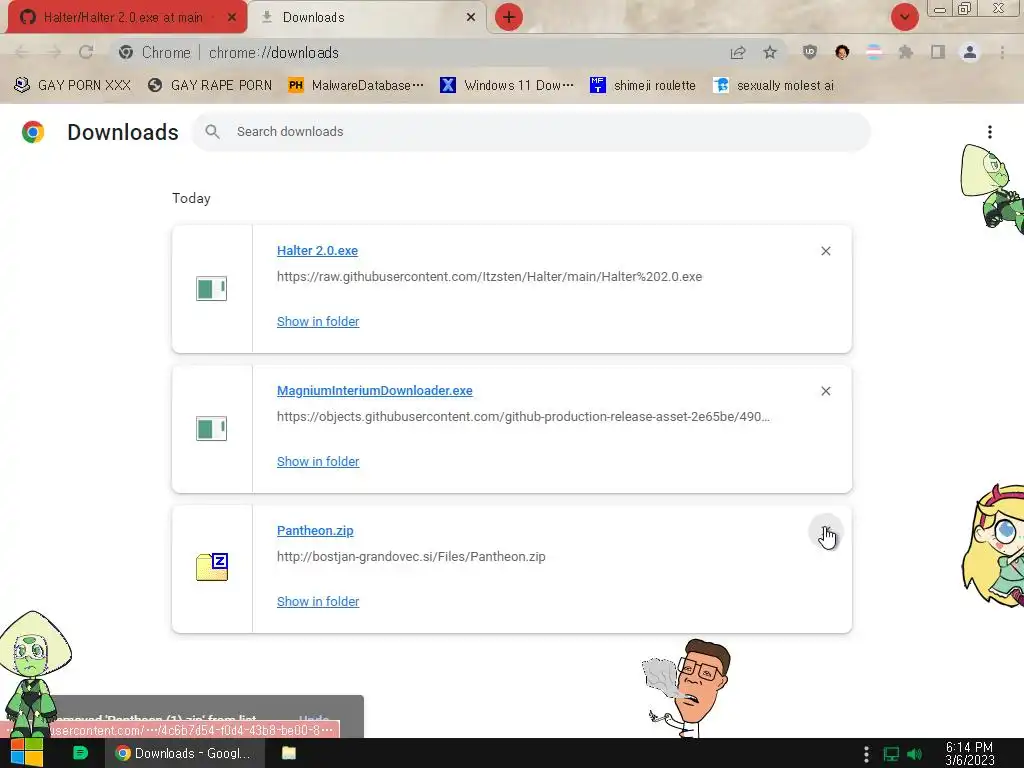Click the network monitor tray icon
Screen dimensions: 1024x768
click(x=891, y=754)
